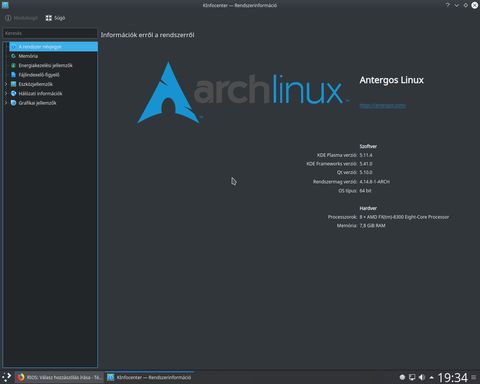Click the 7,8 GiB RAM memory value
Screen dimensions: 480x384
(372, 226)
